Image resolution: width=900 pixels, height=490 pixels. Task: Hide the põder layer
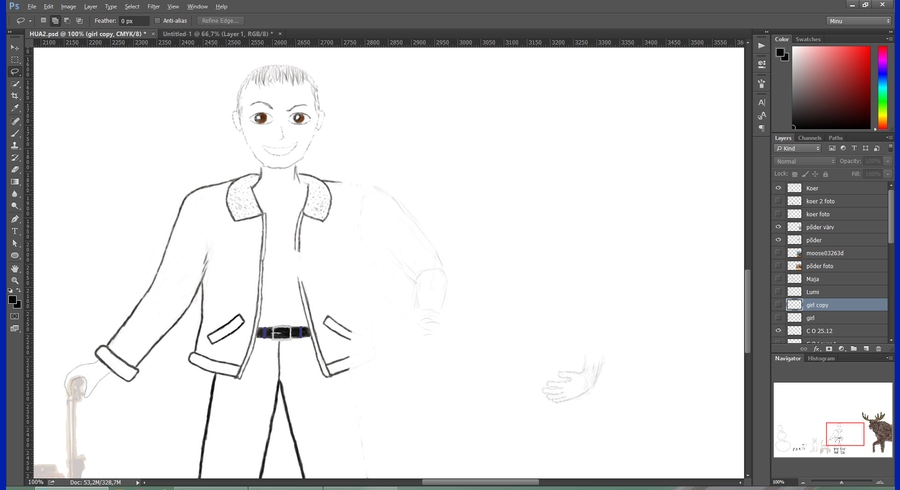pos(778,240)
